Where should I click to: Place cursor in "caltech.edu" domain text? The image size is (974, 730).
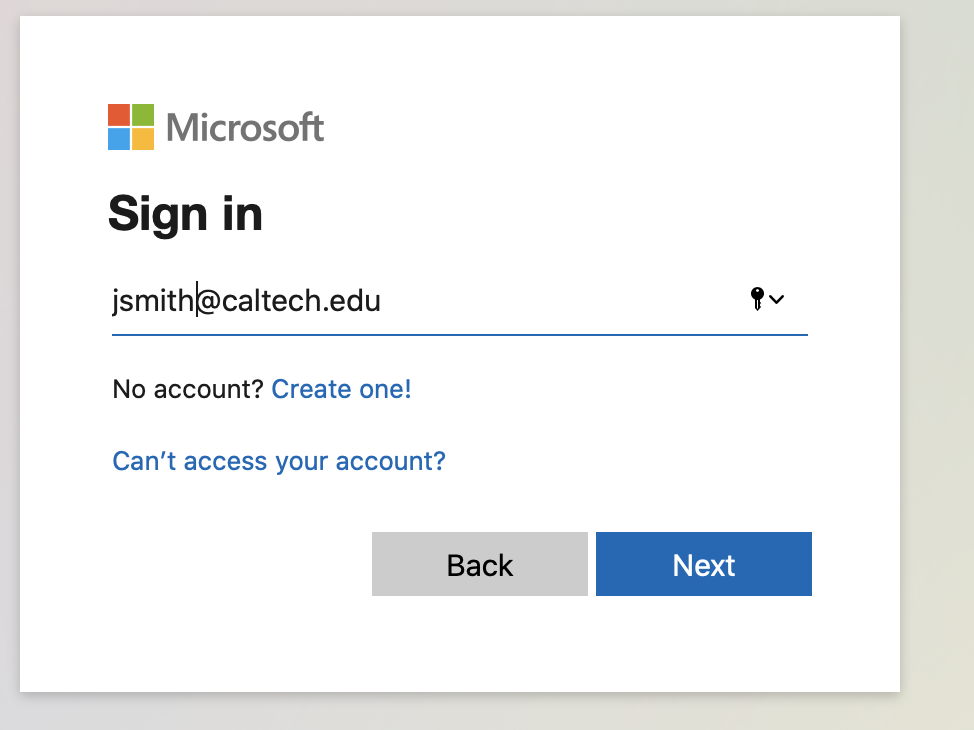tap(300, 300)
